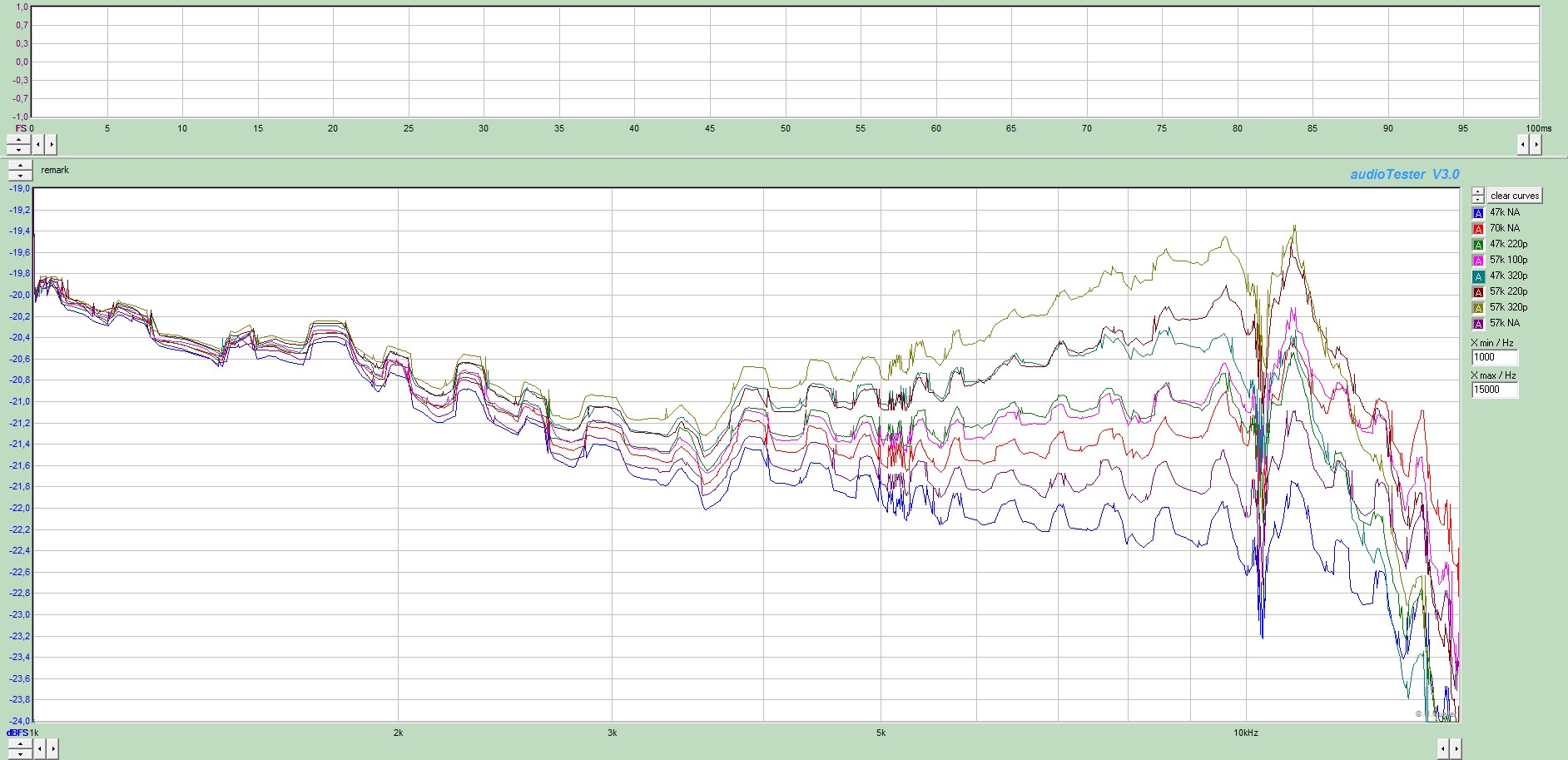Select the magenta 57k 100p curve swatch
The height and width of the screenshot is (760, 1568).
1478,261
